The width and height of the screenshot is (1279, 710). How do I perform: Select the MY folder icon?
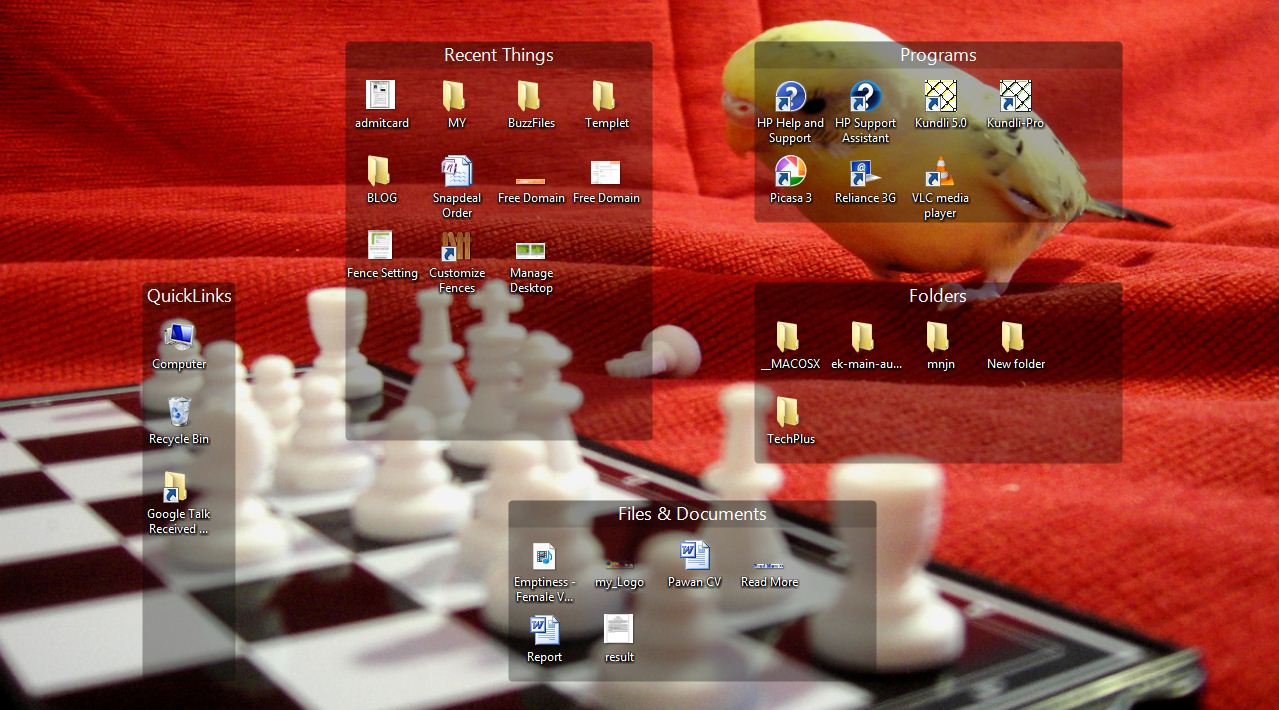[456, 96]
